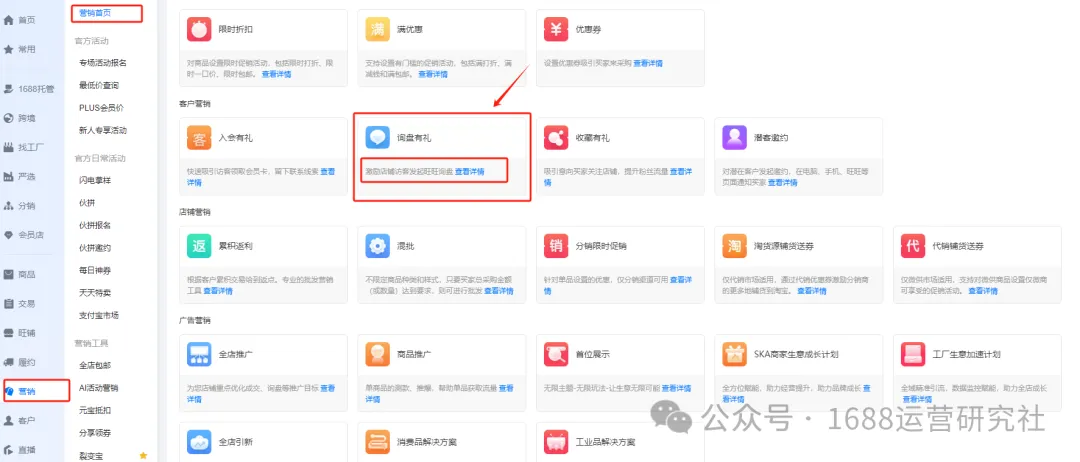This screenshot has height=462, width=1080.
Task: Select 闪电拿样 submenu item
Action: click(95, 180)
